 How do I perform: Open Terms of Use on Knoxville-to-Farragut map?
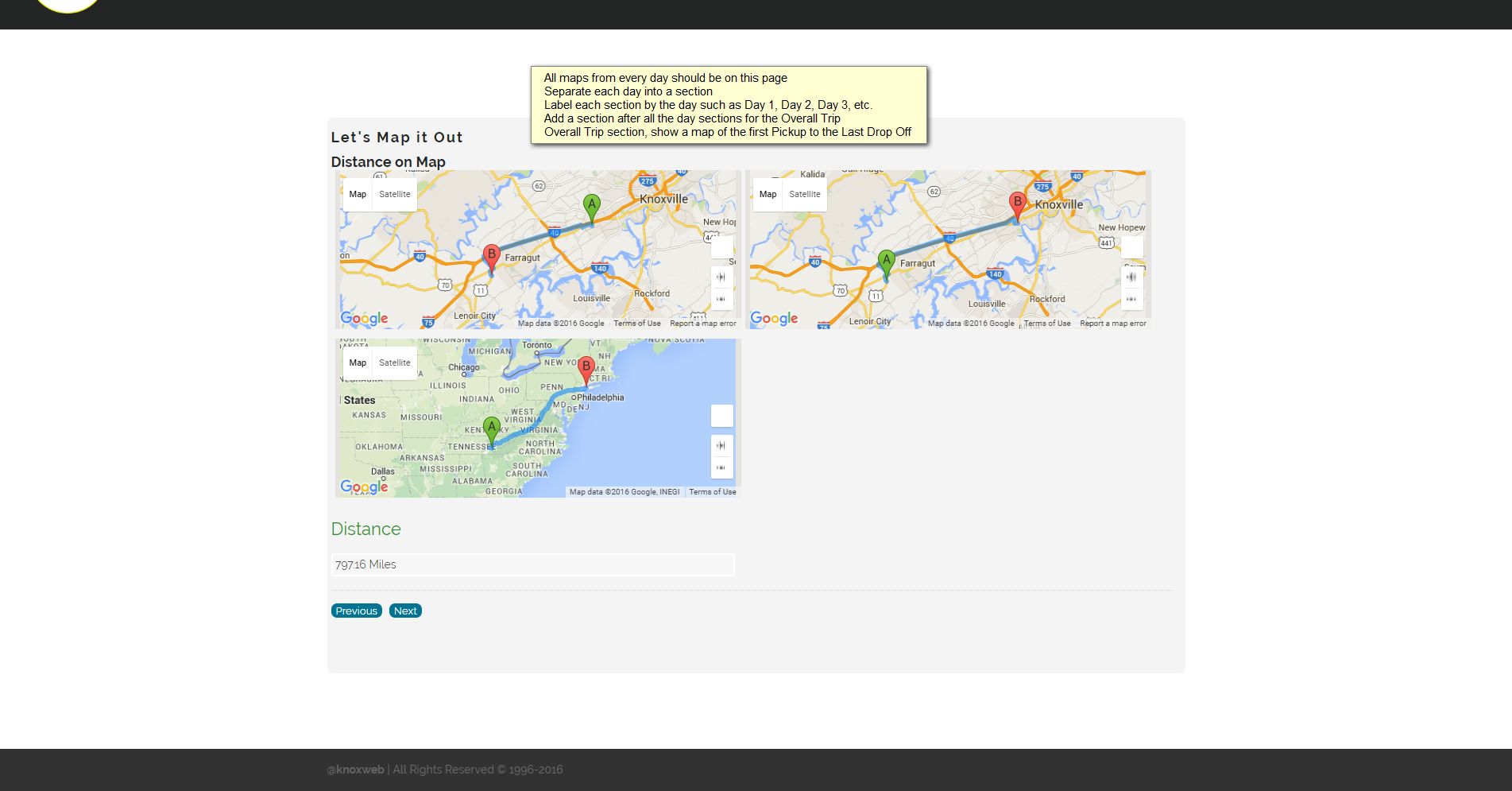tap(637, 324)
